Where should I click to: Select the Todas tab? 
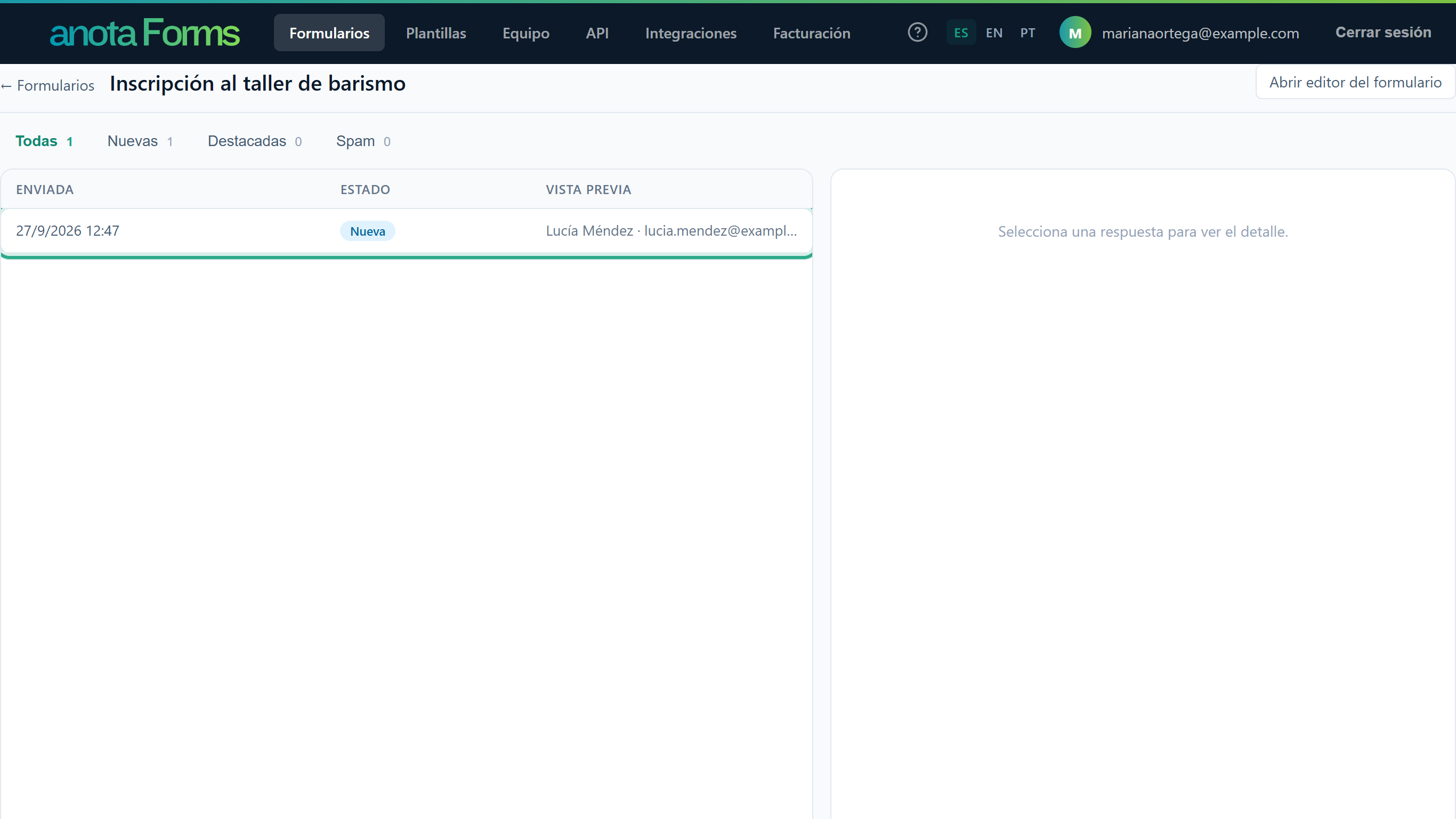[x=44, y=141]
